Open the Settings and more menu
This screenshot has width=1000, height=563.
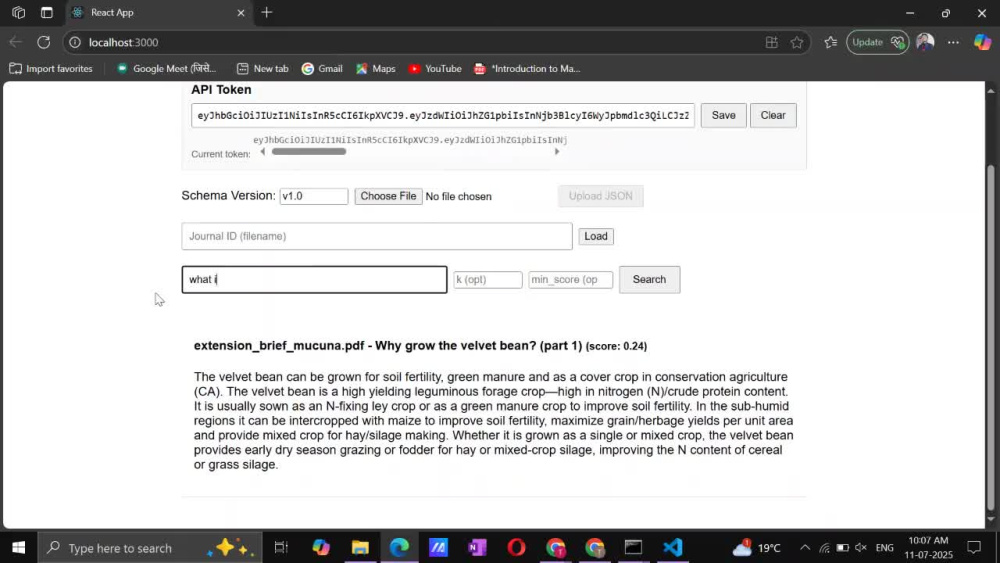(x=953, y=42)
